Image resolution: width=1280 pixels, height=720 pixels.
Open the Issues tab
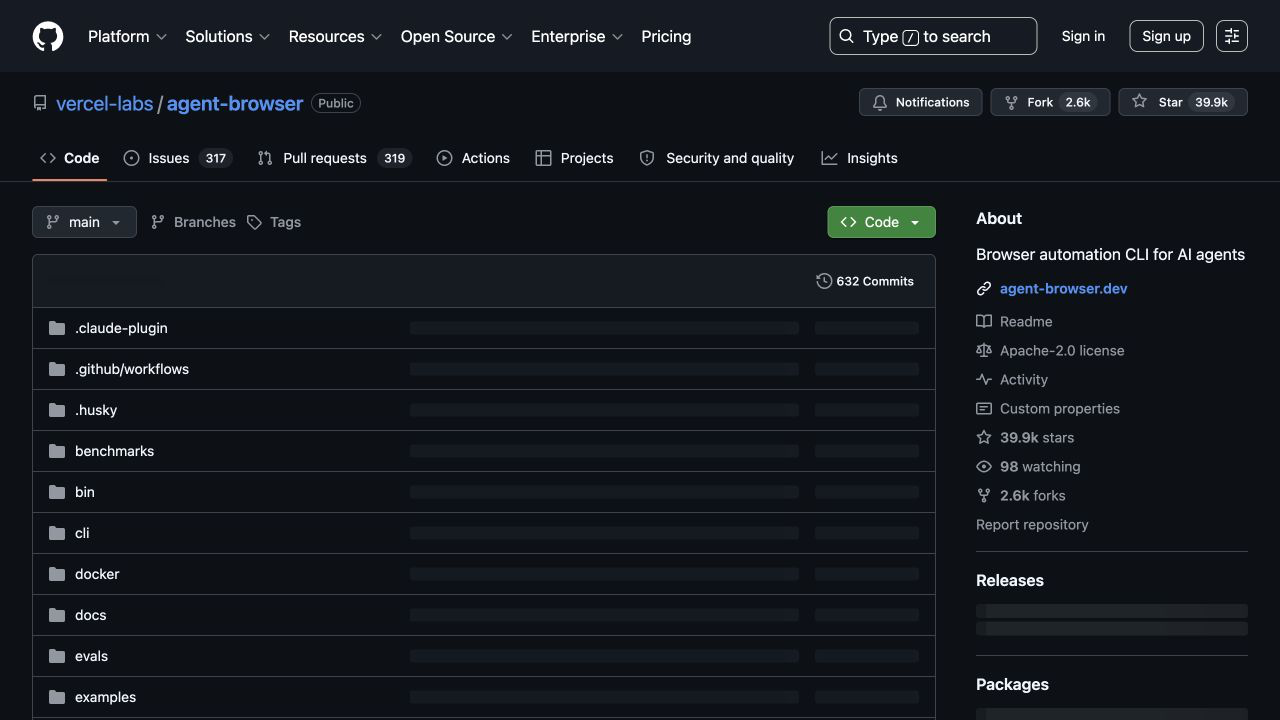[177, 158]
